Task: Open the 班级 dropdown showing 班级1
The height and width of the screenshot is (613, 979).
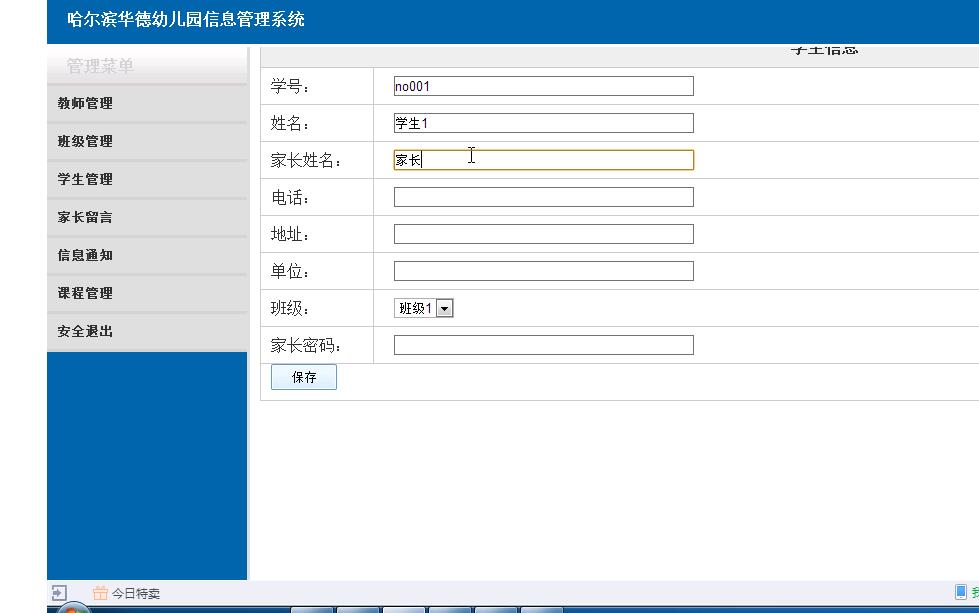Action: click(423, 308)
